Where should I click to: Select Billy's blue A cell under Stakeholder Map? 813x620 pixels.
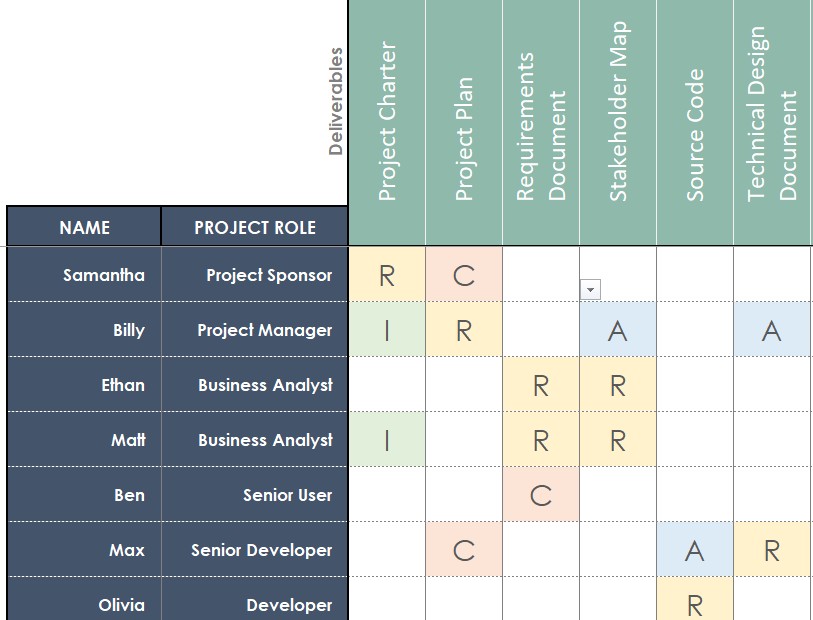(618, 330)
